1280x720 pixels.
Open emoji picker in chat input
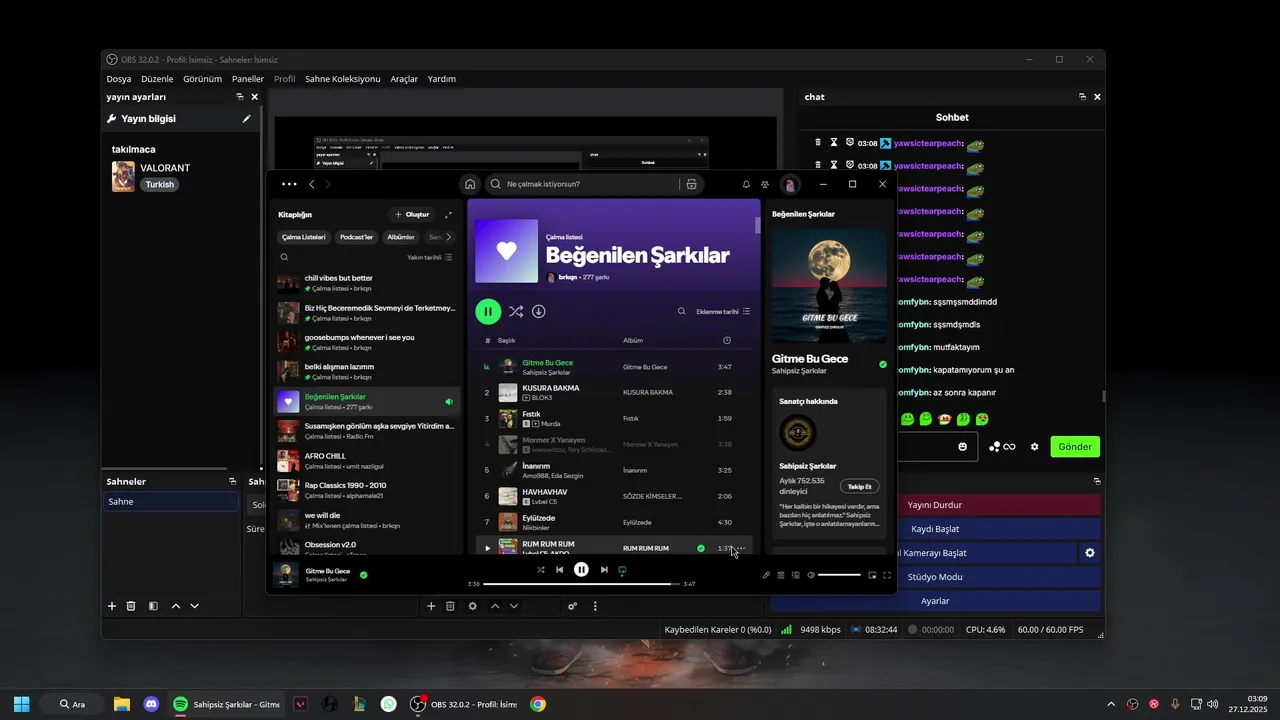[962, 447]
